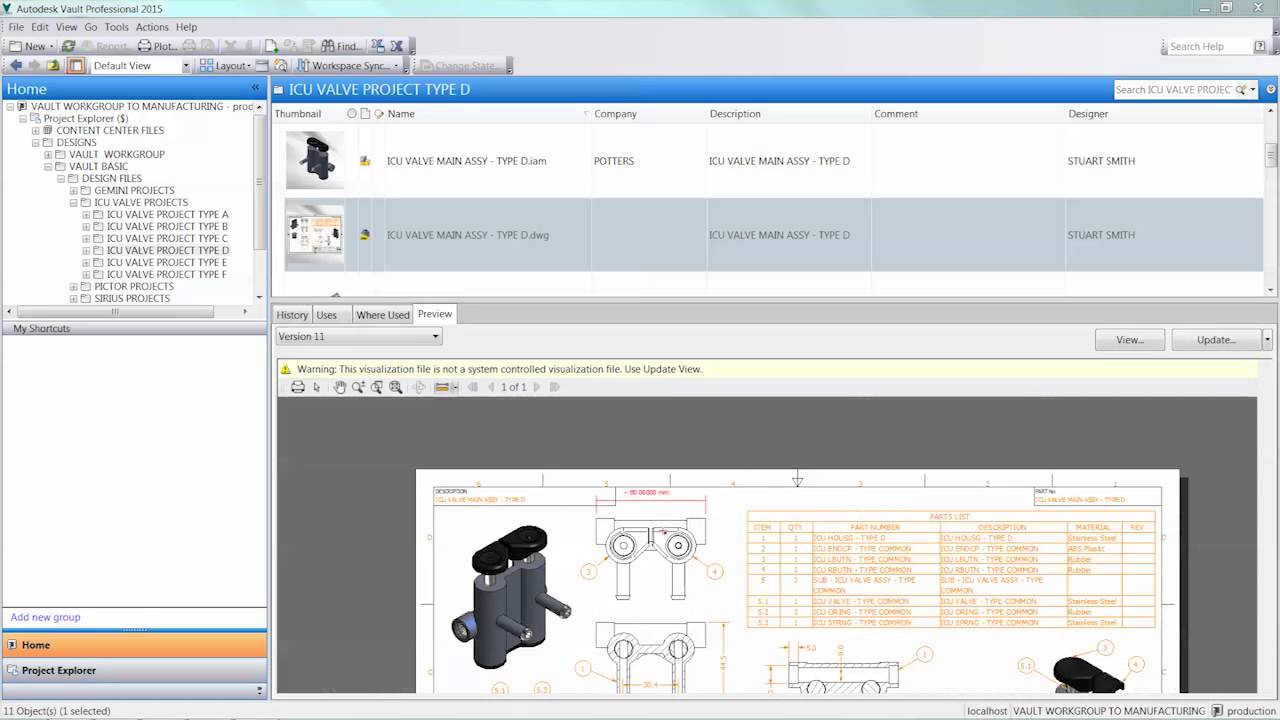1280x720 pixels.
Task: Open the Tools menu
Action: (x=116, y=27)
